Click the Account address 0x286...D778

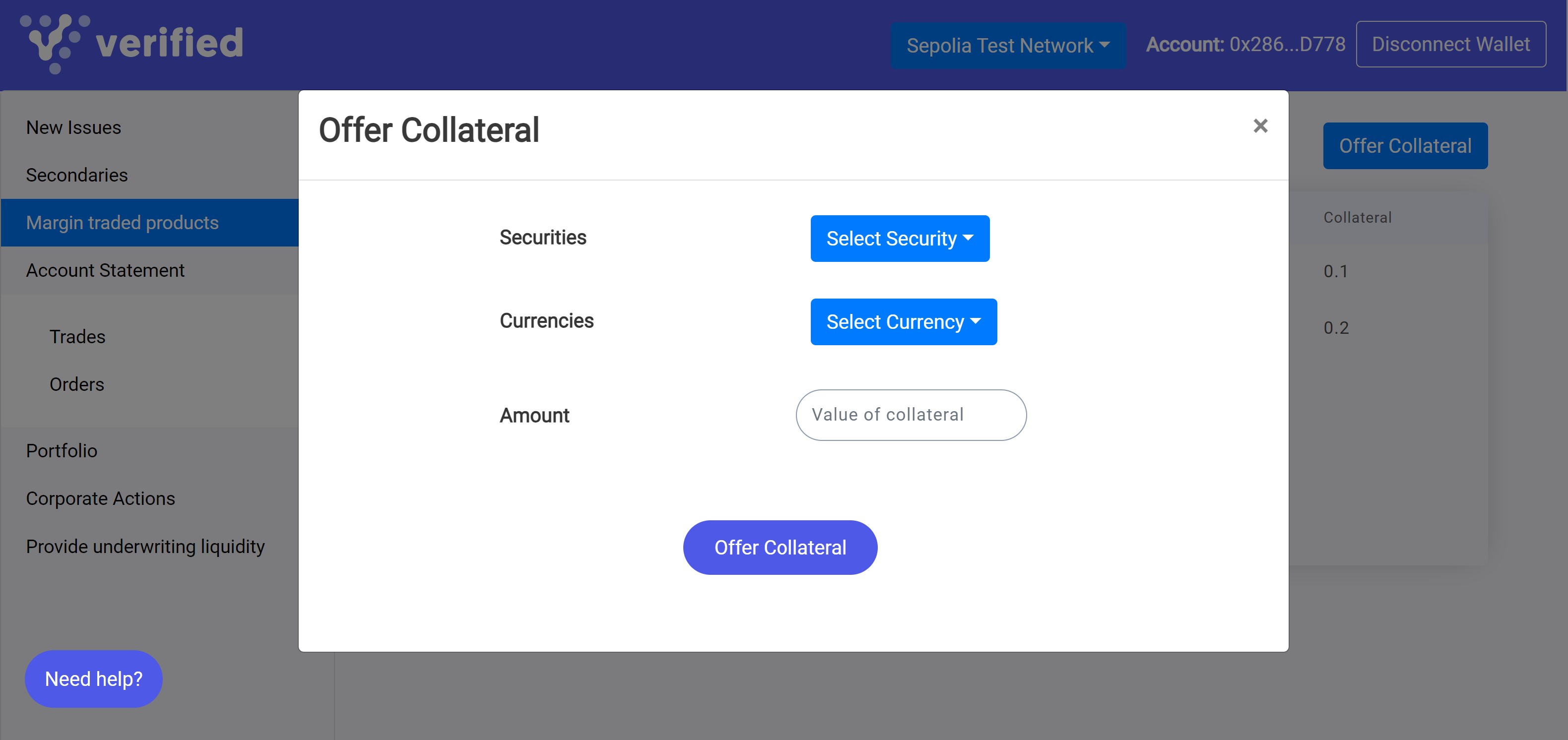point(1286,45)
